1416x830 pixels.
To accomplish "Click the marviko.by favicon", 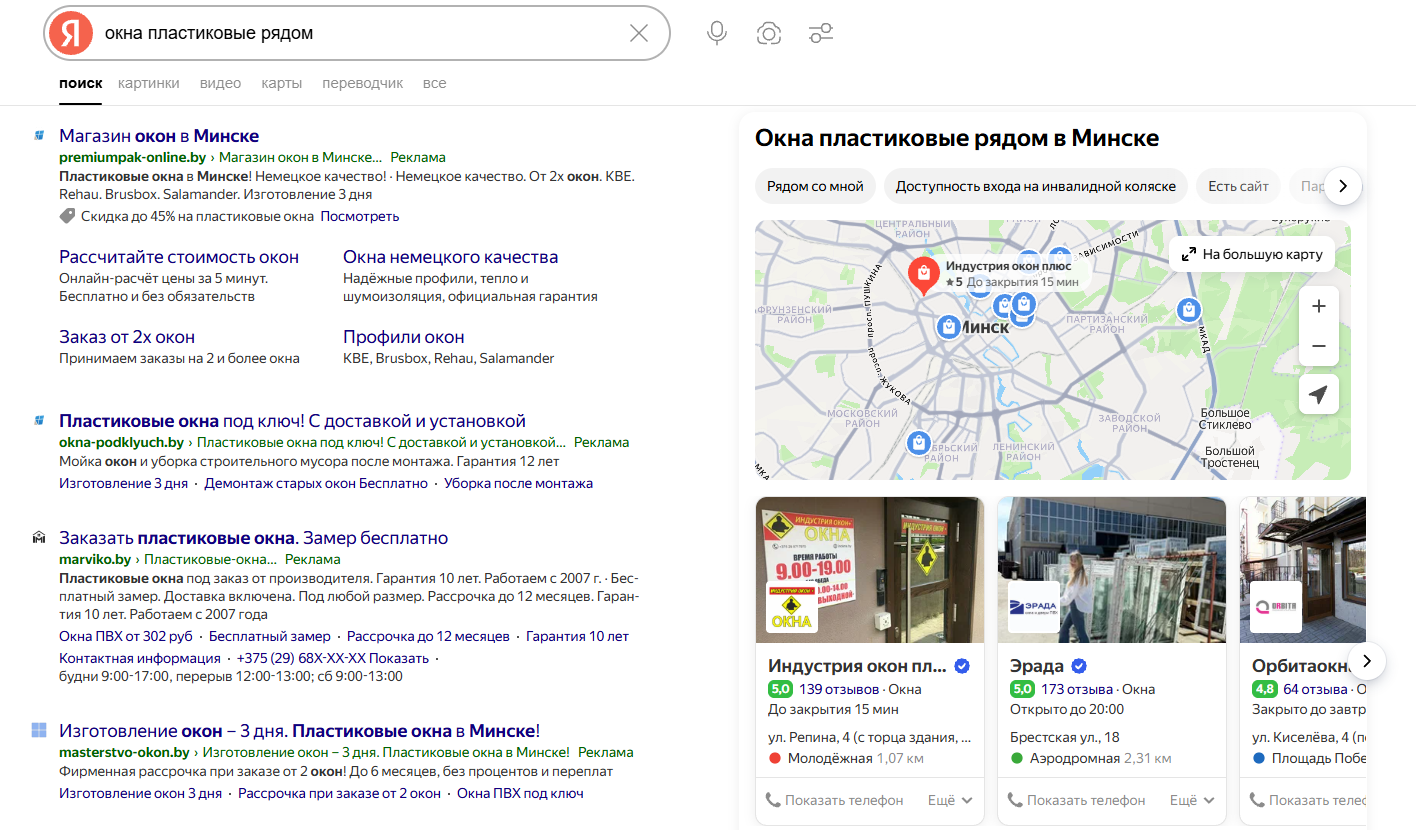I will click(x=39, y=538).
